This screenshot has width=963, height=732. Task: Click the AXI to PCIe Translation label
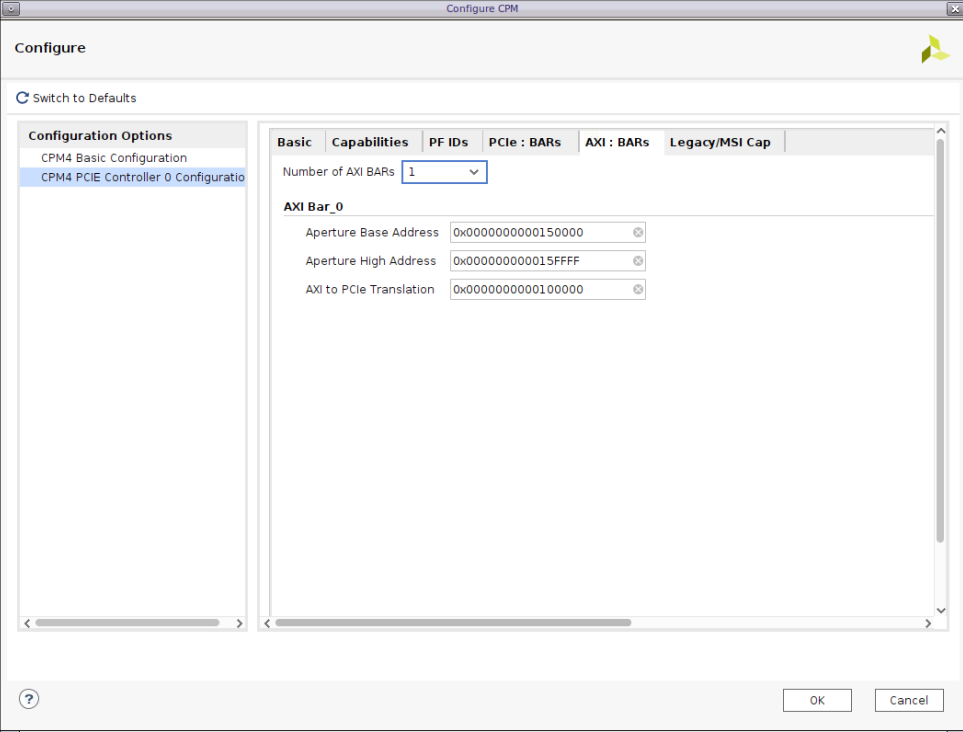click(370, 289)
